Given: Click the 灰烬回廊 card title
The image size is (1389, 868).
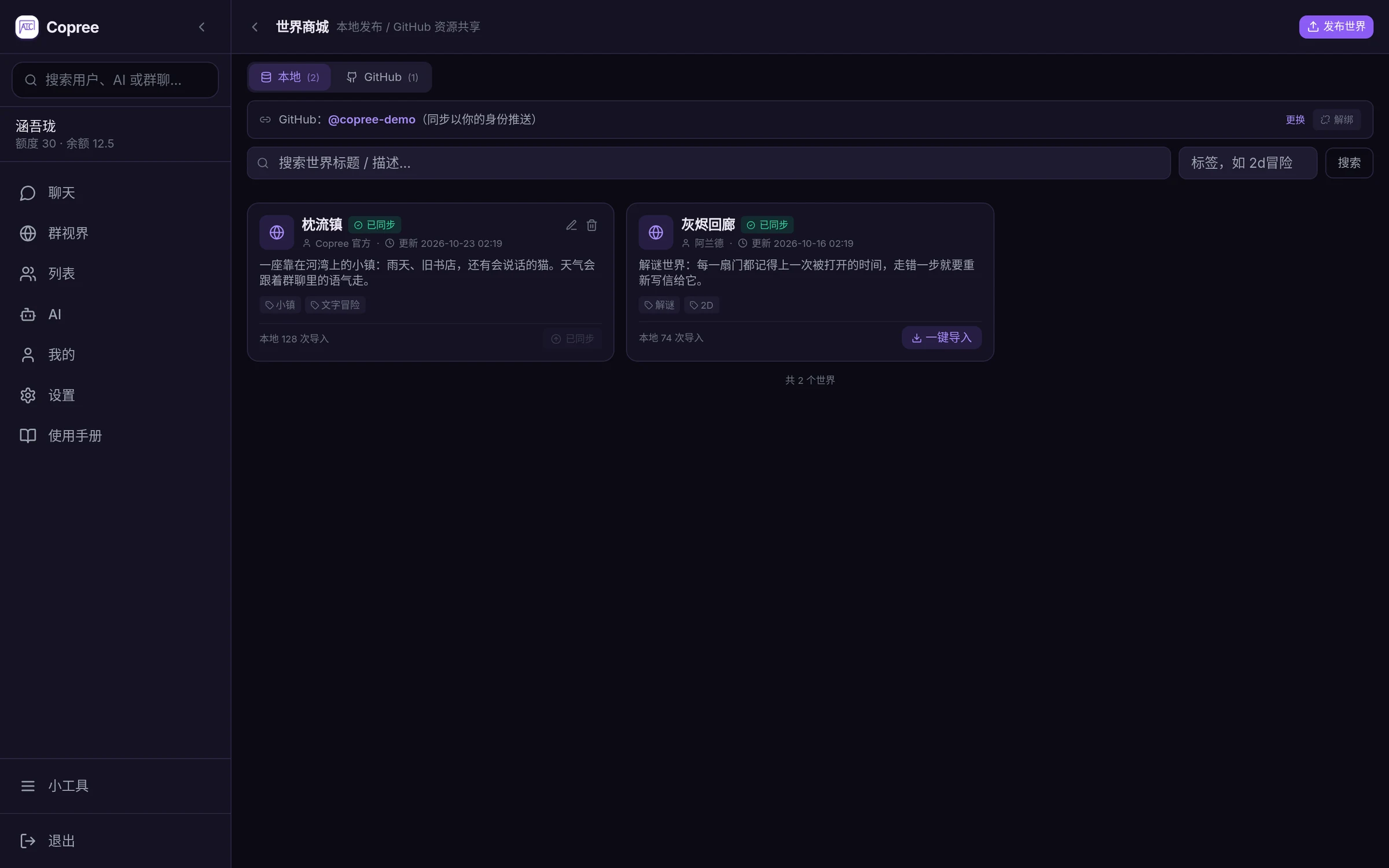Looking at the screenshot, I should tap(708, 225).
